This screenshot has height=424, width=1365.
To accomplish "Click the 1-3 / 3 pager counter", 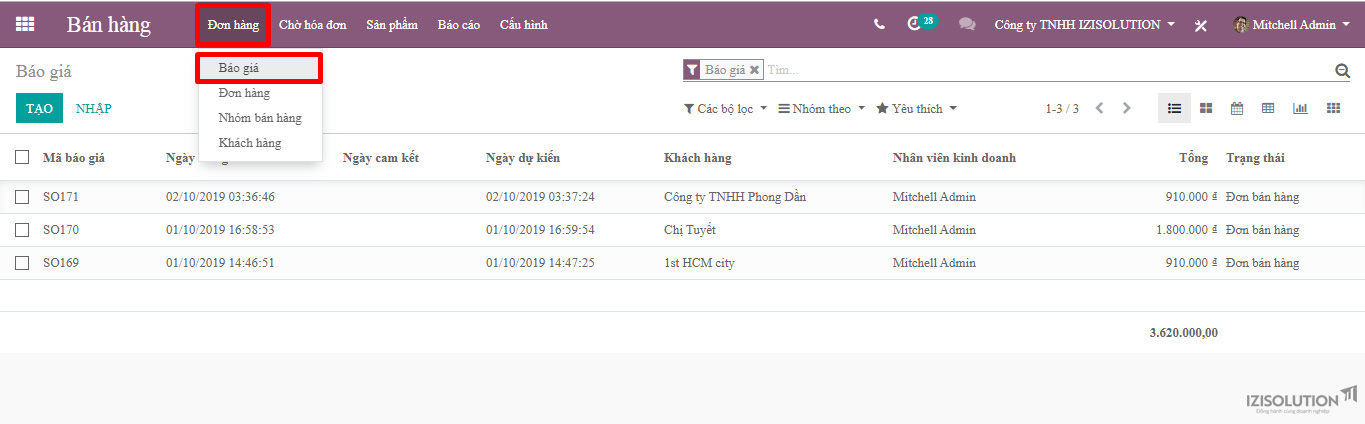I will (x=1062, y=108).
